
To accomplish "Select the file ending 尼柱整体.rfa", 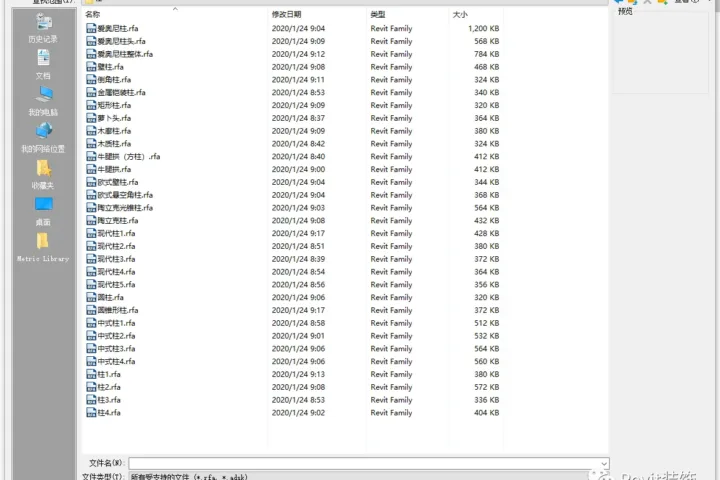I will [125, 54].
